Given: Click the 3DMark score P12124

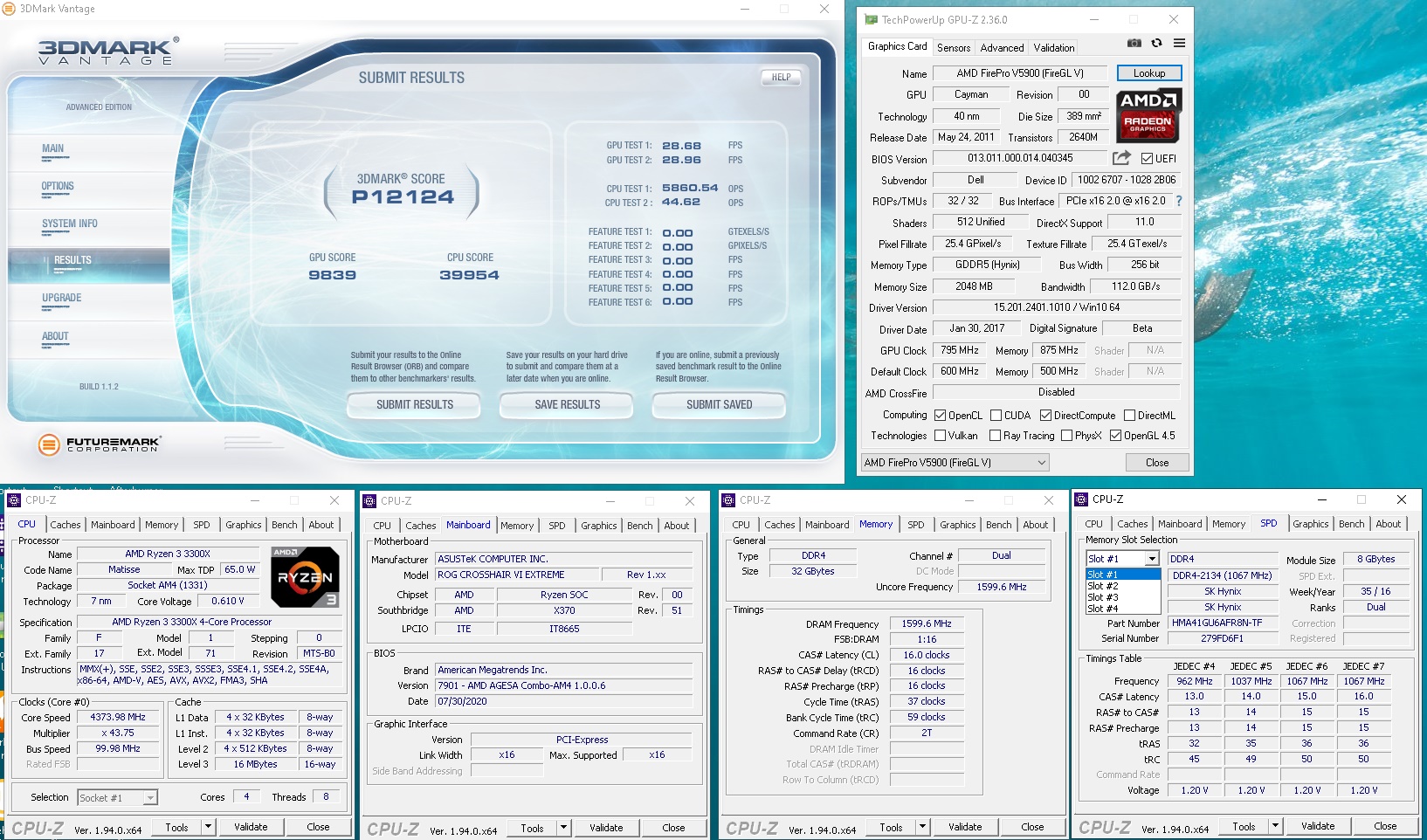Looking at the screenshot, I should (403, 197).
